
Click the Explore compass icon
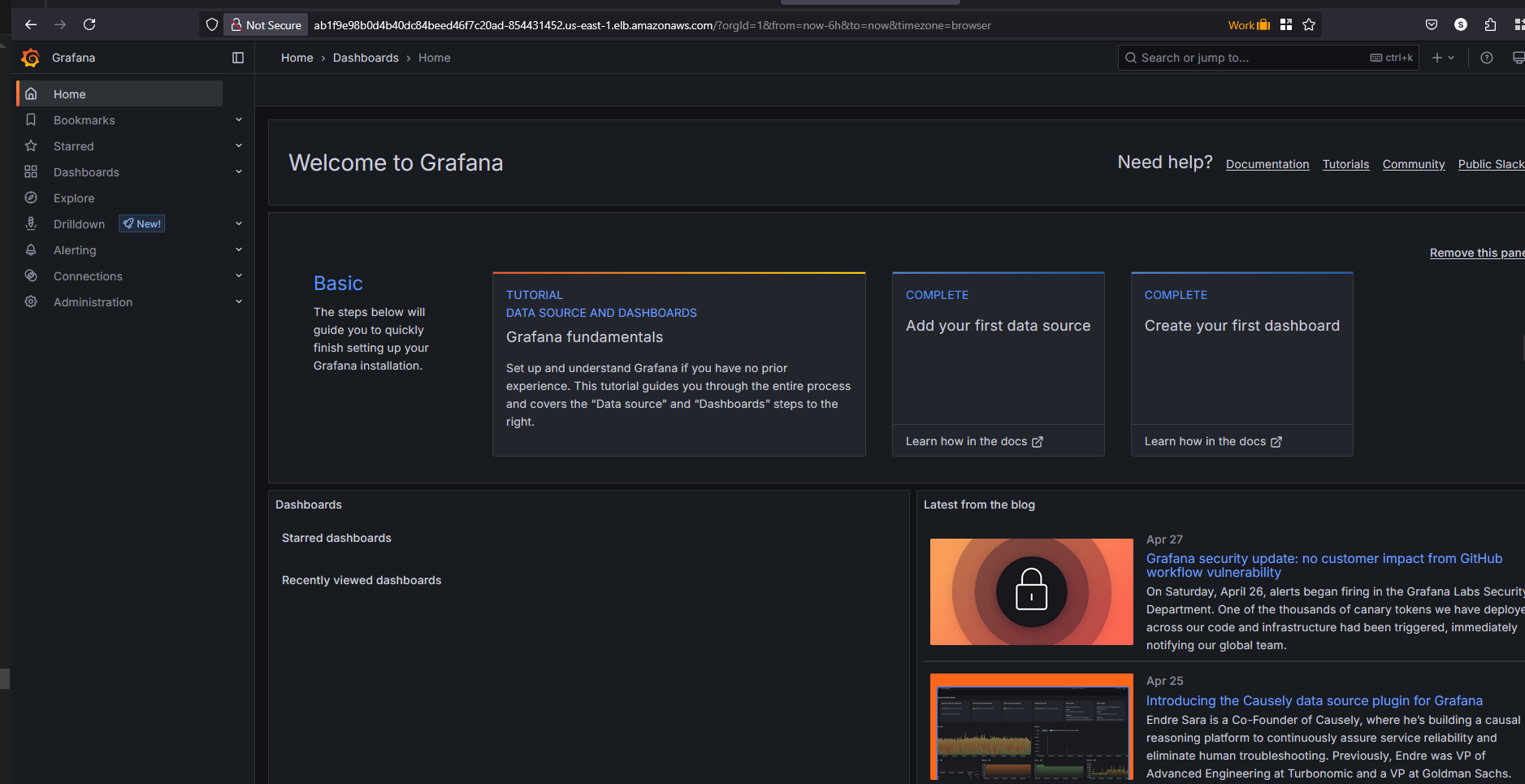click(31, 197)
